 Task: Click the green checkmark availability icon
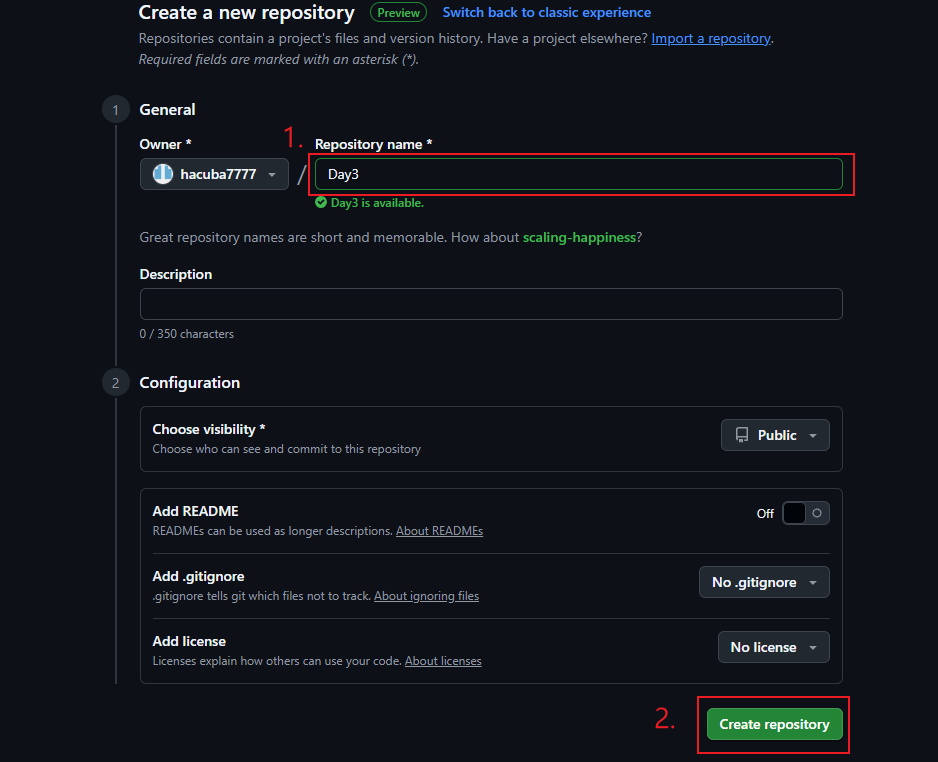pyautogui.click(x=321, y=203)
